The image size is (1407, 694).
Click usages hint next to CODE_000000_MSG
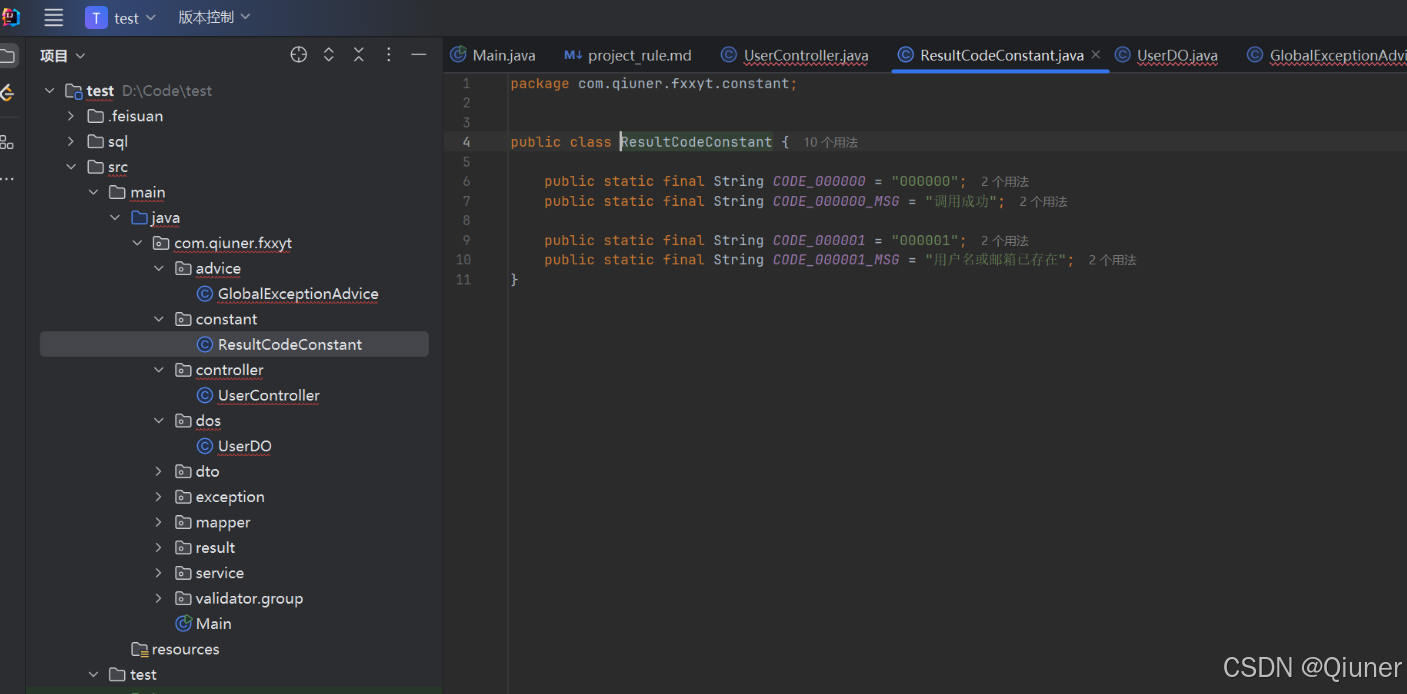[1044, 202]
